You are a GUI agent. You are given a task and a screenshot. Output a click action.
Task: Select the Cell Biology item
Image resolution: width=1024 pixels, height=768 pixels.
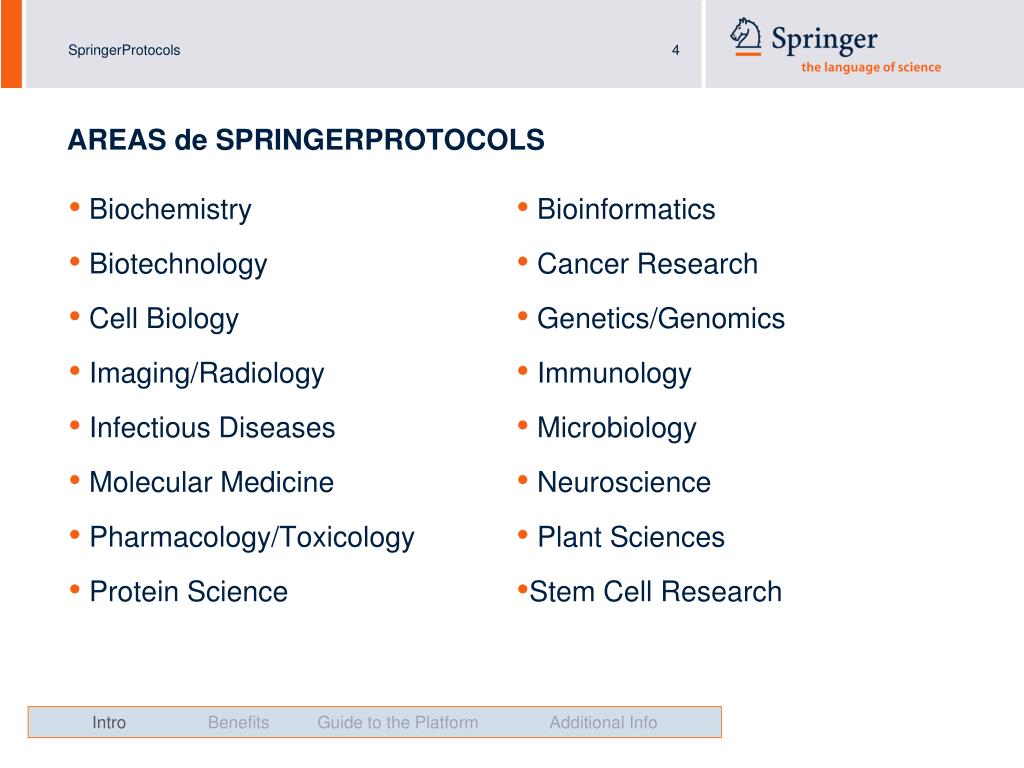click(164, 319)
